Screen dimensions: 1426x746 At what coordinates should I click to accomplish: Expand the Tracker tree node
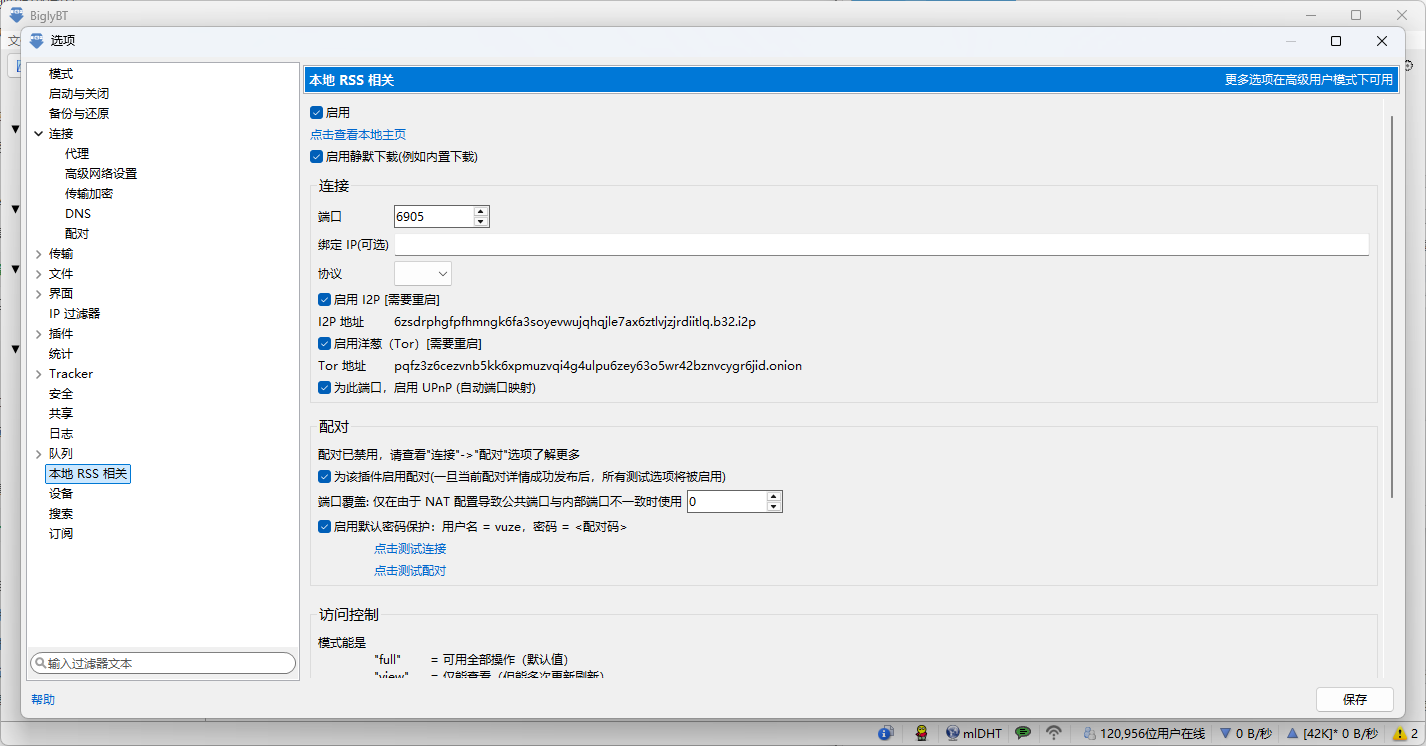38,374
